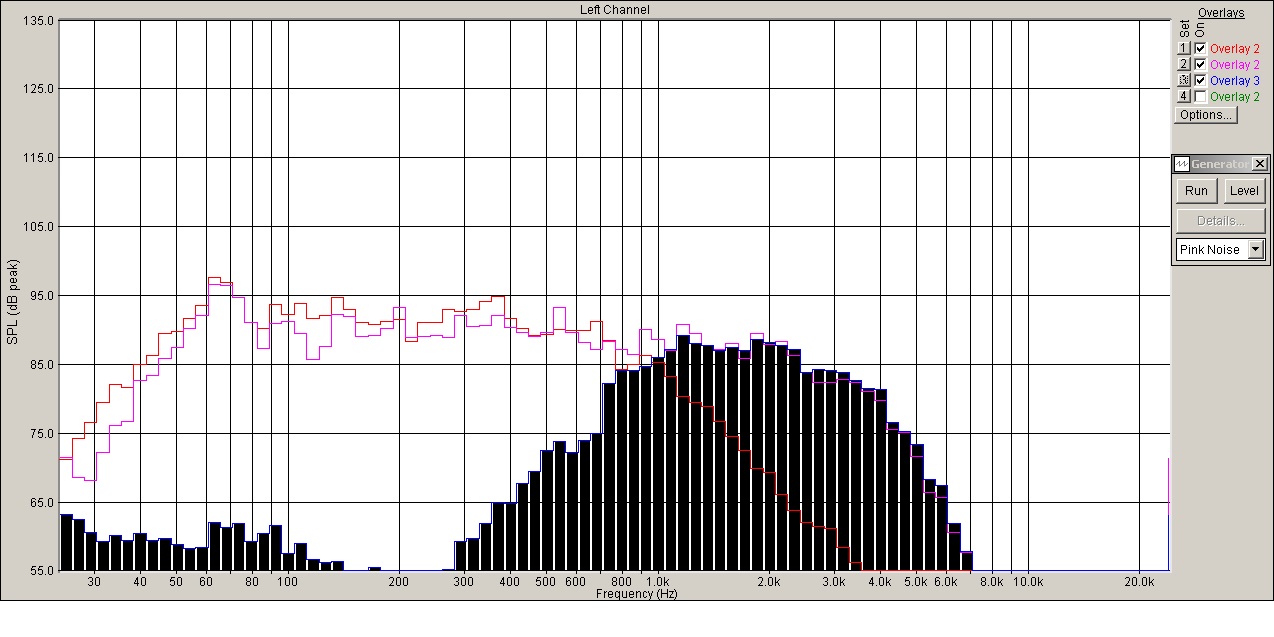Uncheck the red Overlay 2 checkbox
1274x637 pixels.
pyautogui.click(x=1200, y=48)
